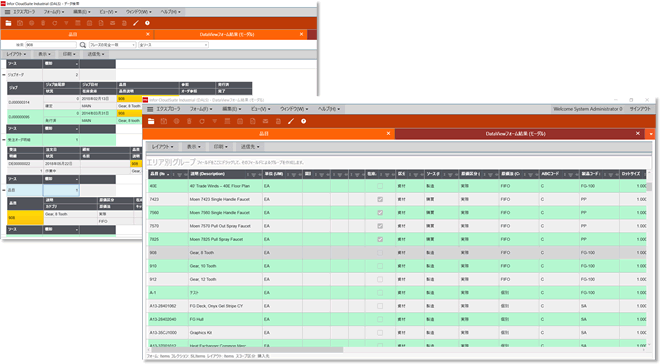
Task: Click the brush icon in front window toolbar
Action: [x=290, y=121]
